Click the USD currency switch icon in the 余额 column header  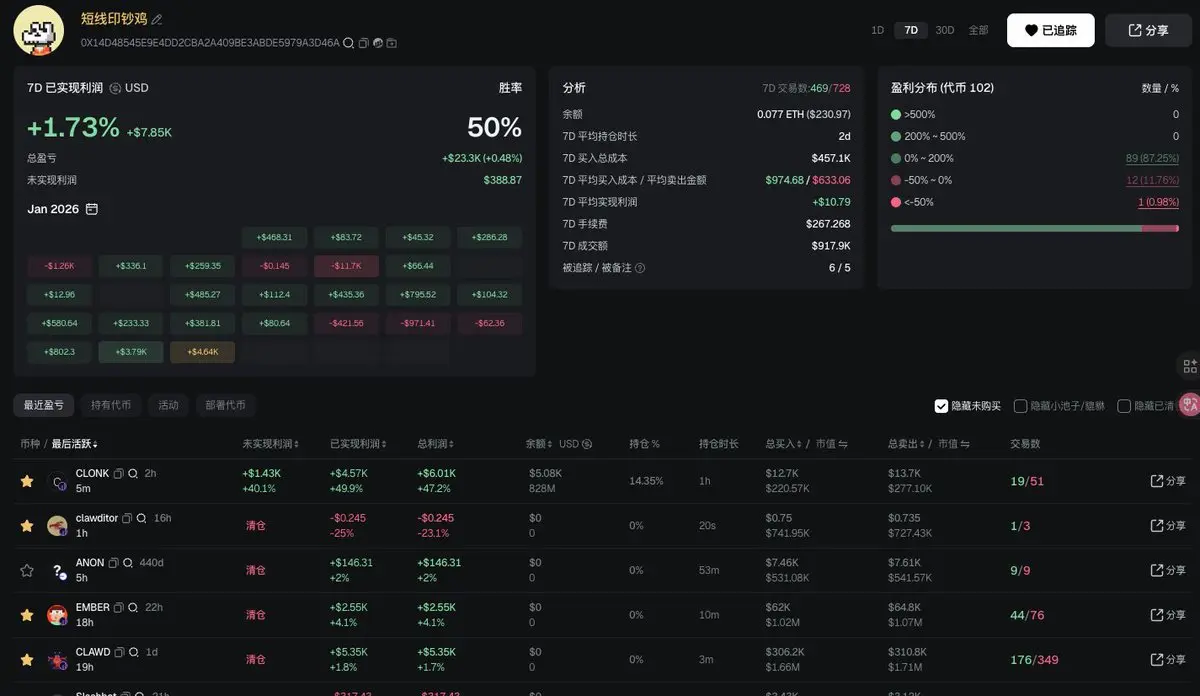[587, 444]
